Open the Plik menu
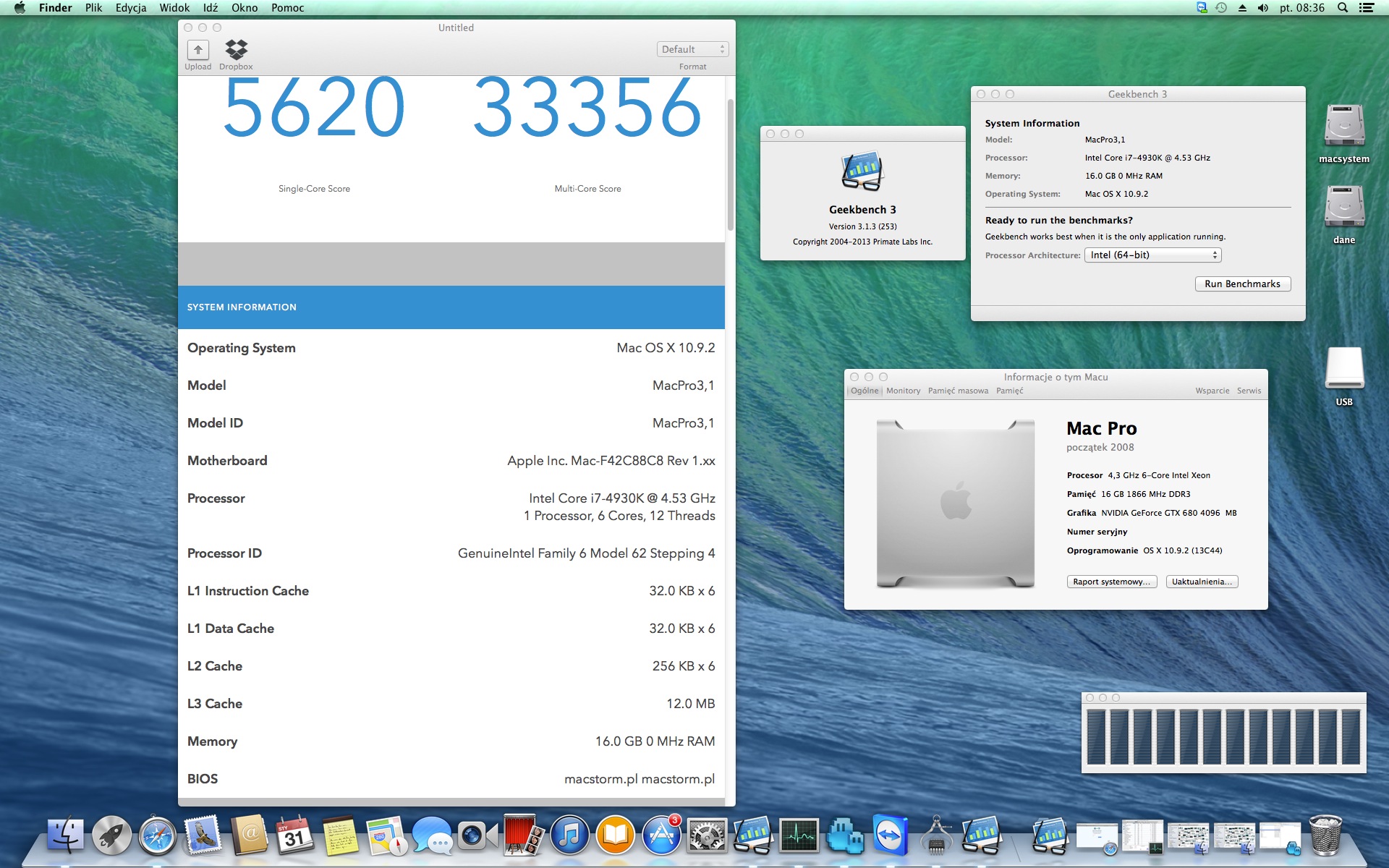1389x868 pixels. click(93, 8)
